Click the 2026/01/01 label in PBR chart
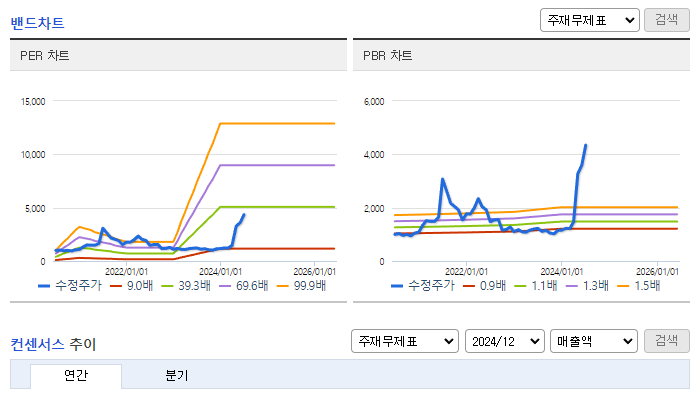The height and width of the screenshot is (394, 695). click(x=657, y=272)
